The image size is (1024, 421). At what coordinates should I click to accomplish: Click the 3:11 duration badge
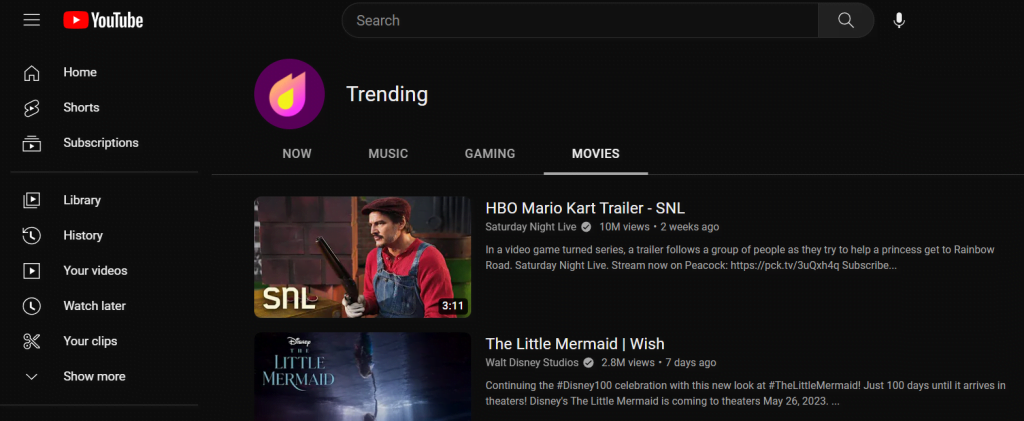tap(453, 305)
